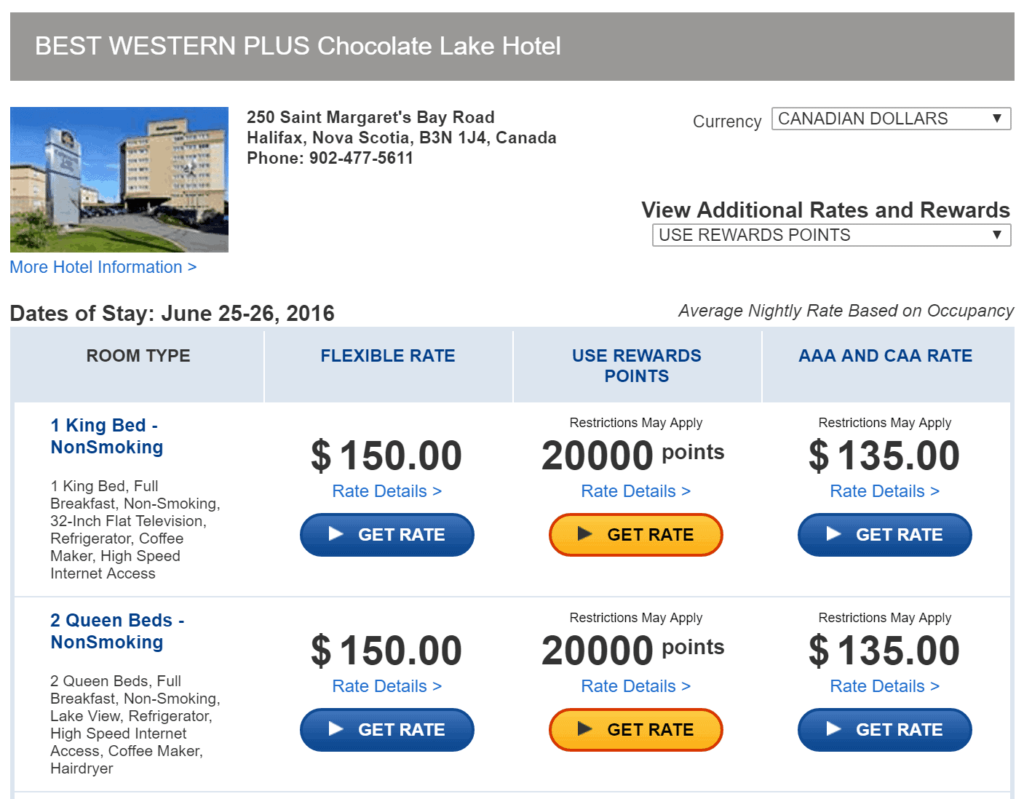Select the 1 King Bed - NonSmoking room link
The height and width of the screenshot is (799, 1024).
(x=104, y=435)
